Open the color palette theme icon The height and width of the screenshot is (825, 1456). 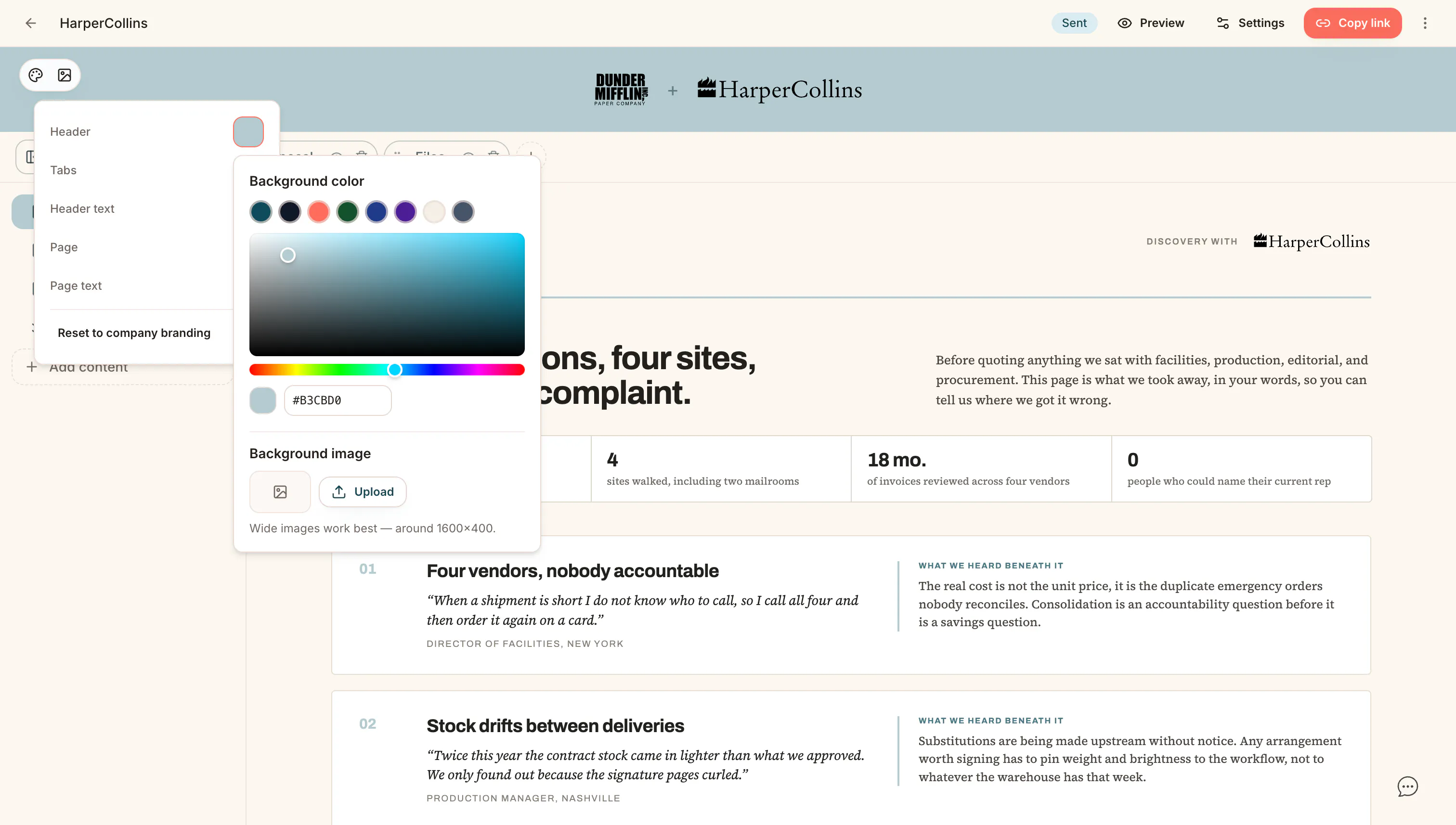36,76
